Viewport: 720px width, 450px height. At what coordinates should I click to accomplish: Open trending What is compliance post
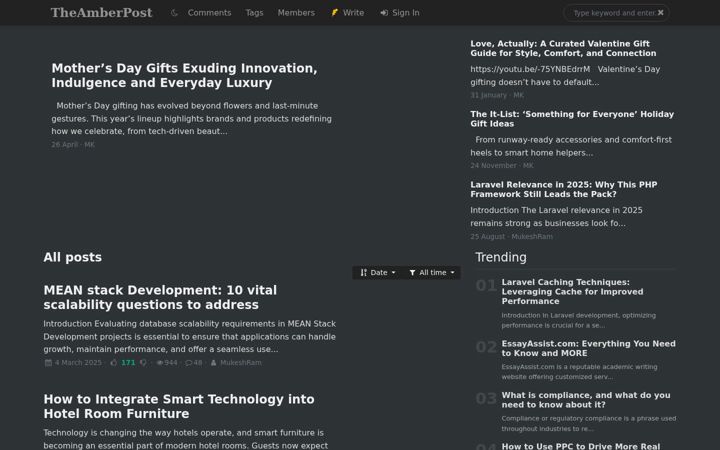pyautogui.click(x=585, y=400)
